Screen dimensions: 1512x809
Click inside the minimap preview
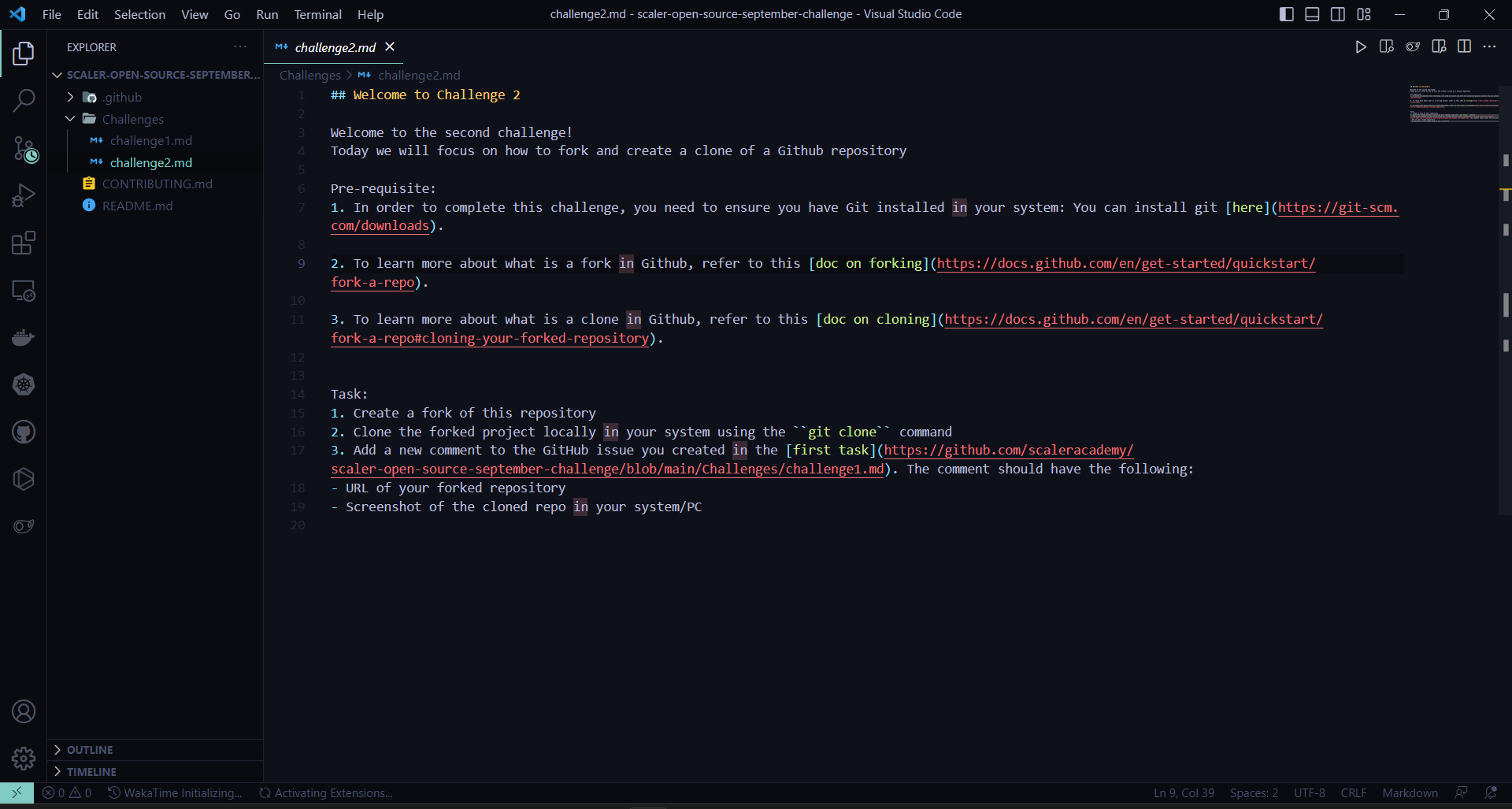tap(1454, 103)
